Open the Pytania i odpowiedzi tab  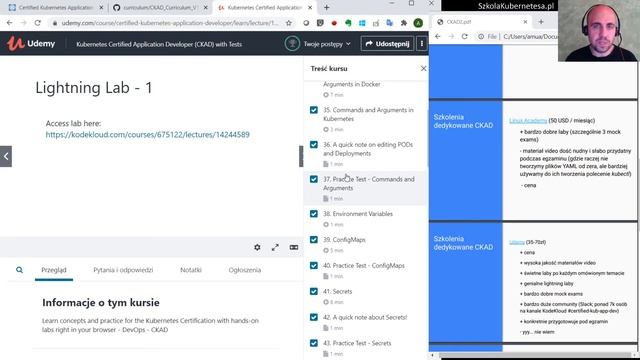click(123, 270)
